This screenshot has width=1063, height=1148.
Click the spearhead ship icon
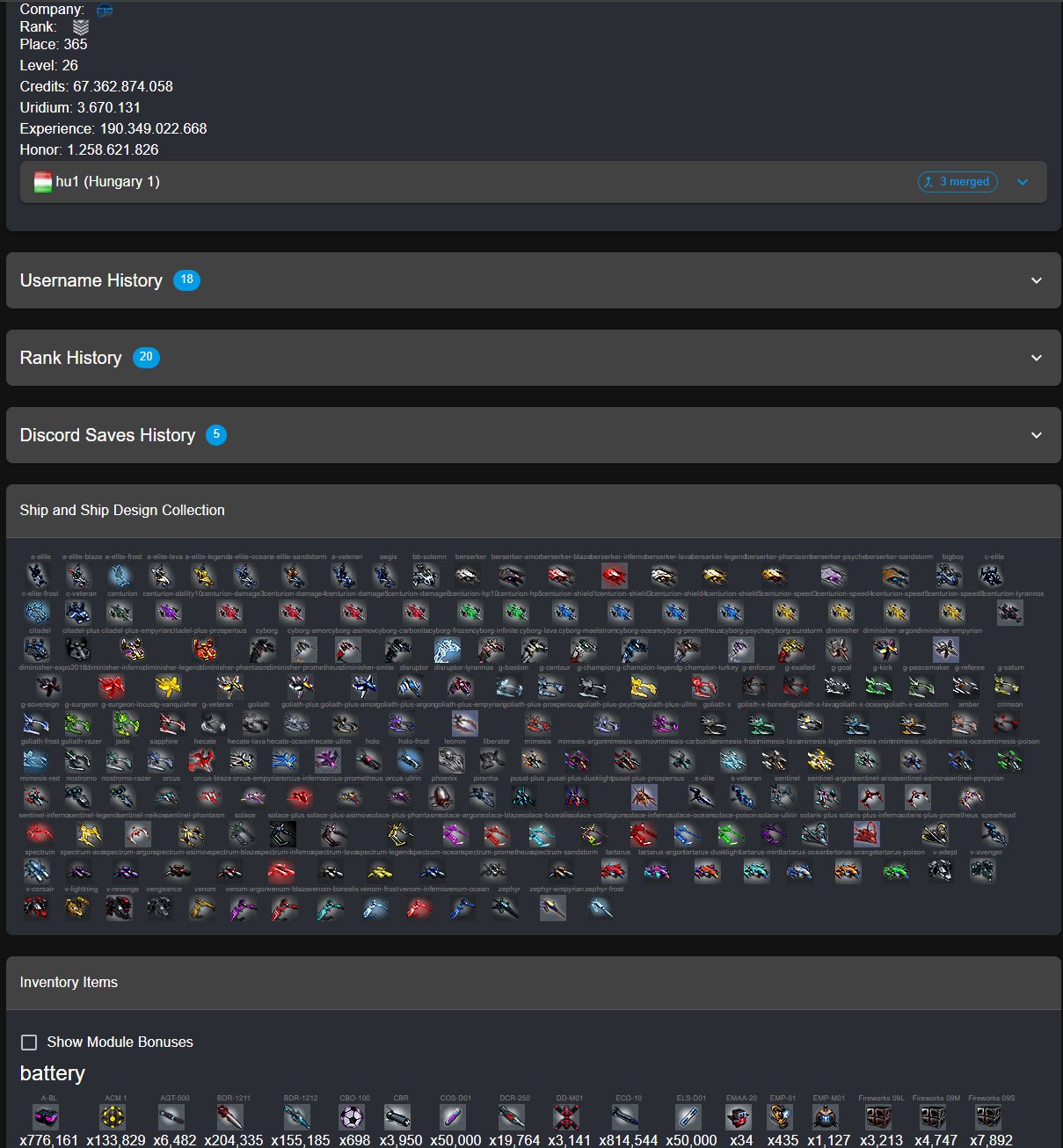(x=995, y=834)
